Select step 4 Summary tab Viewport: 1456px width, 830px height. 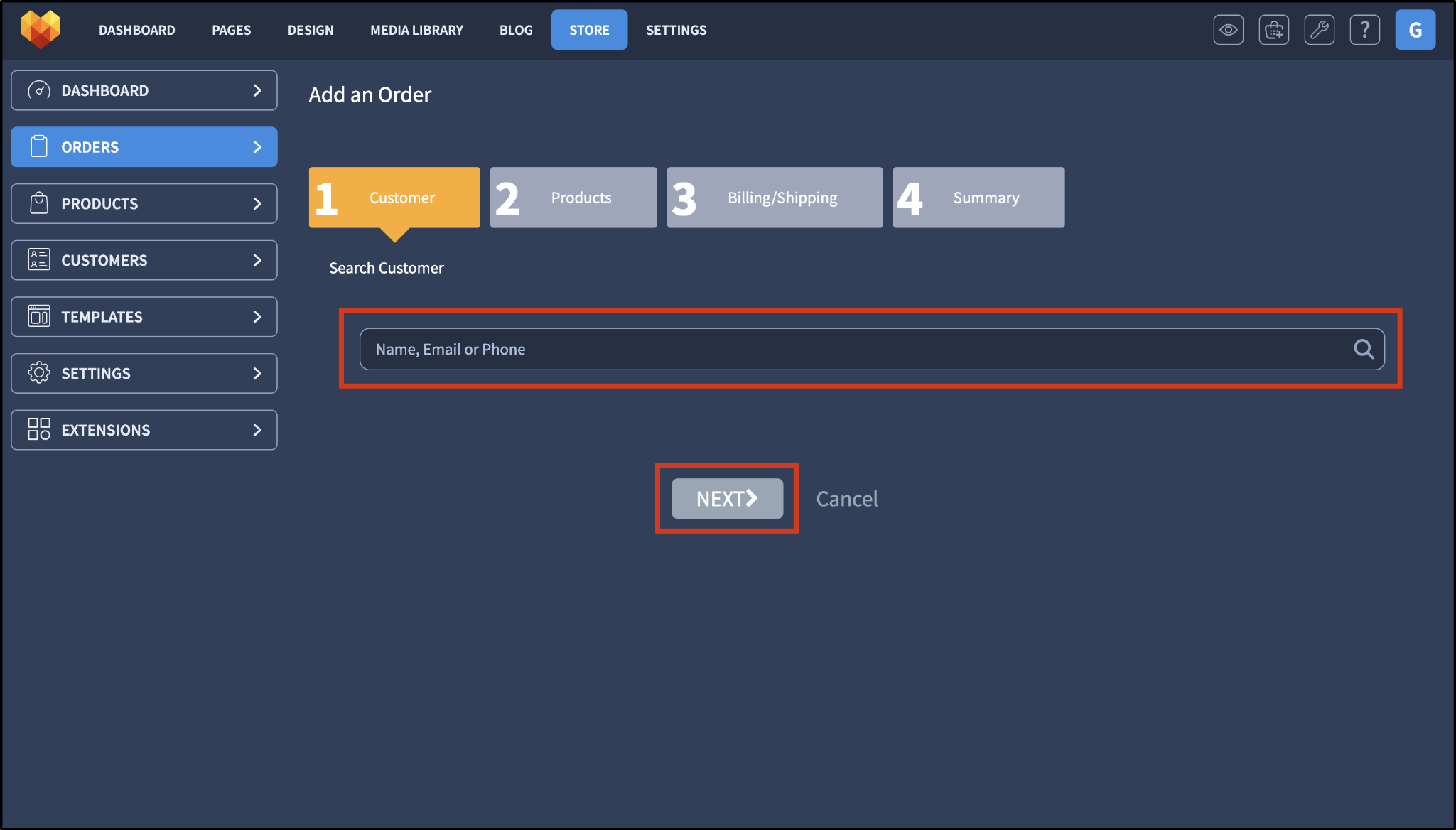point(978,198)
